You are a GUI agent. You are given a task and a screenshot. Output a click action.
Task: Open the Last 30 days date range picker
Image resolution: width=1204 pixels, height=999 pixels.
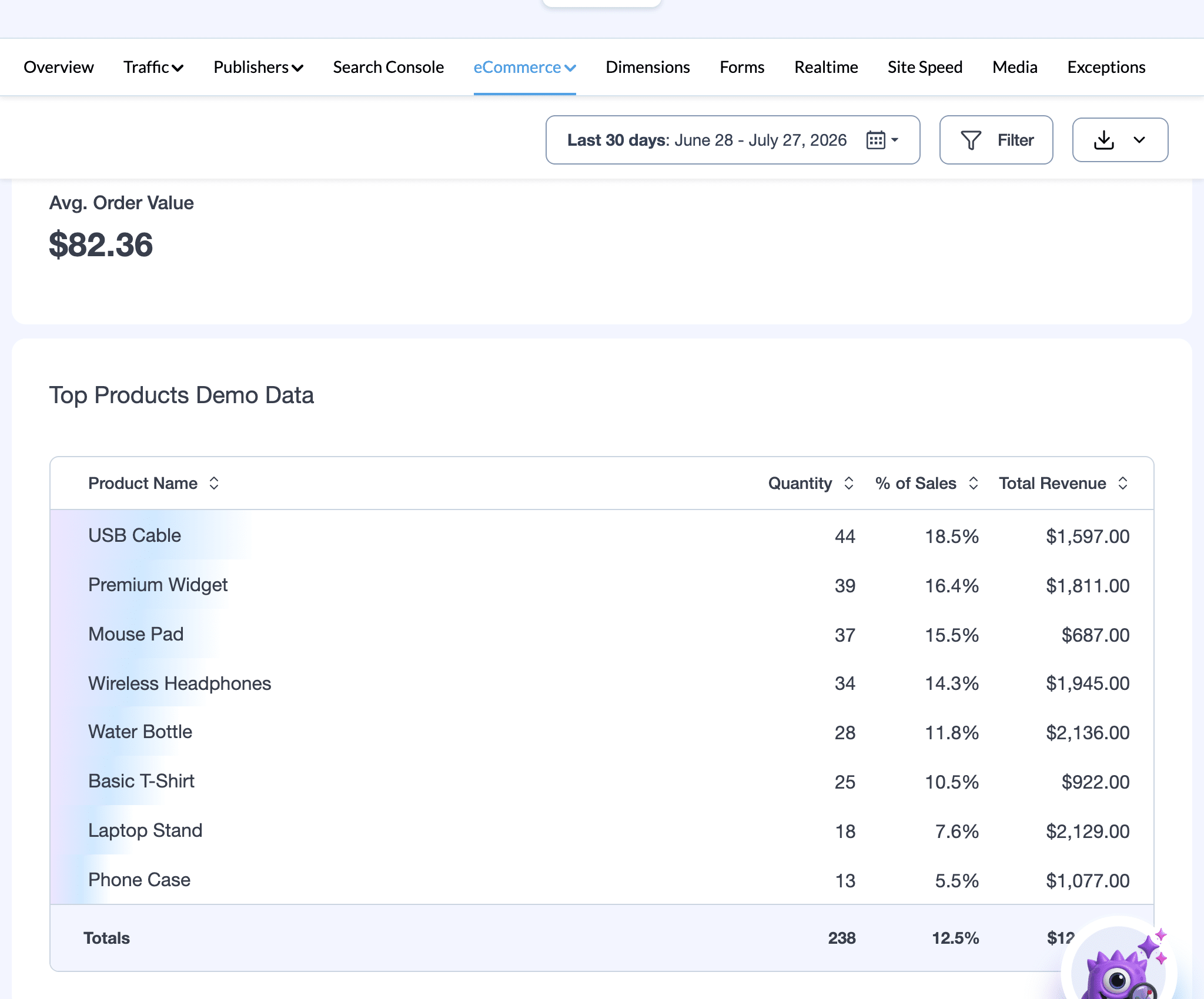733,140
